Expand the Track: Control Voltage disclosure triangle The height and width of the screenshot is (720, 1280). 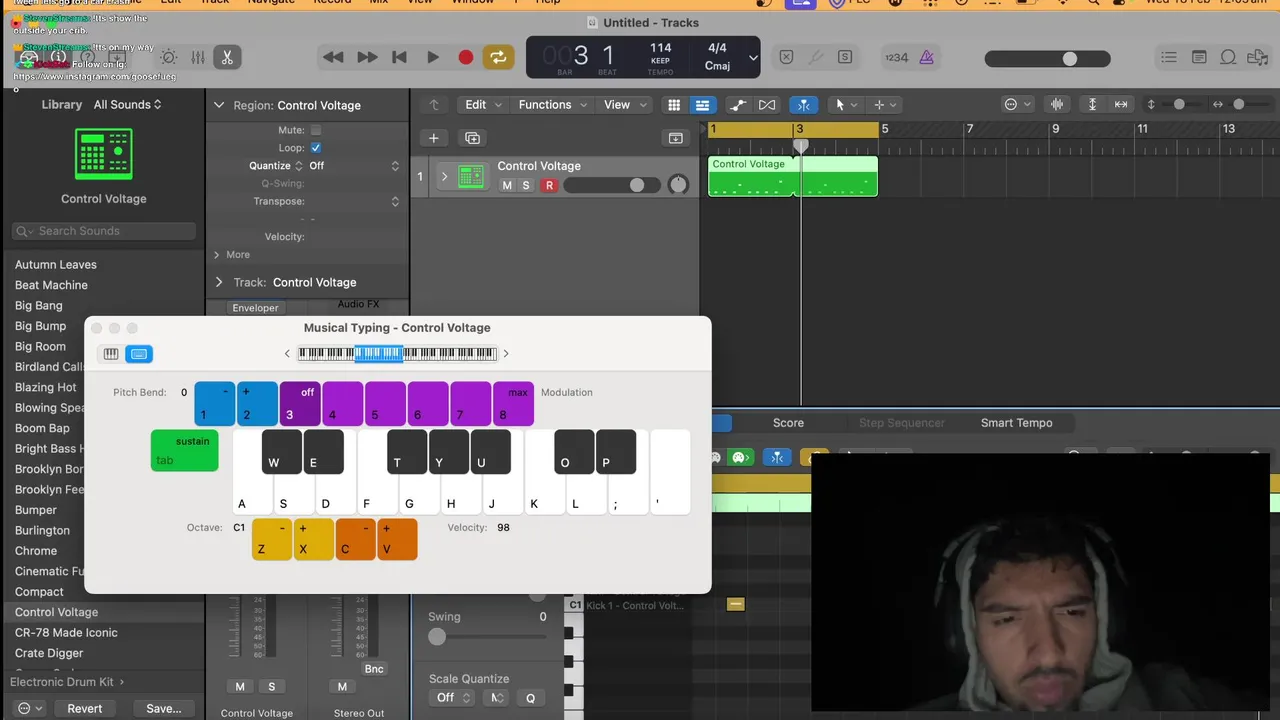pyautogui.click(x=219, y=282)
